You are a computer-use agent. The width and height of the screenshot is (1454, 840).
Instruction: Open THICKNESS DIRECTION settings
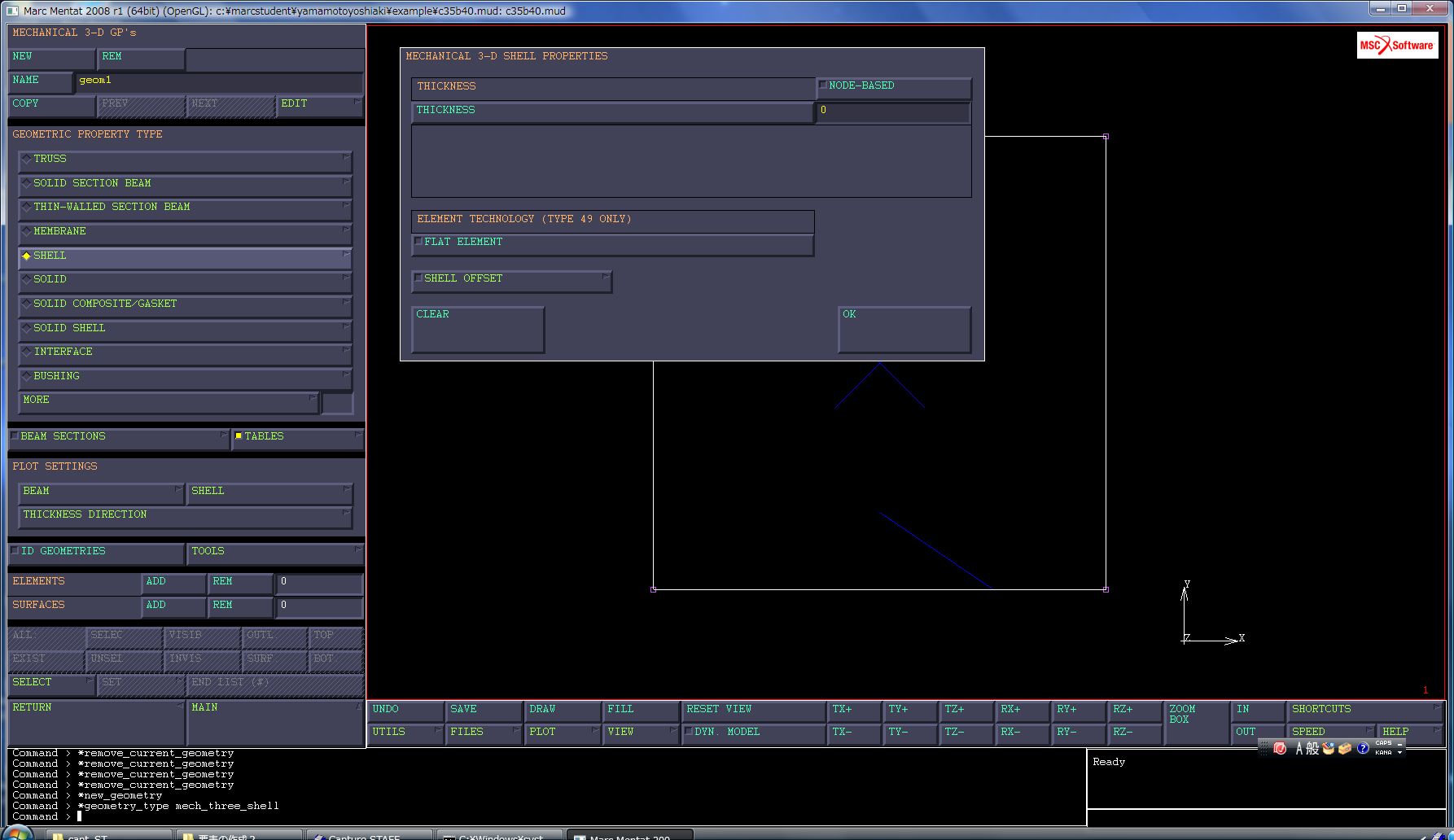pyautogui.click(x=185, y=516)
